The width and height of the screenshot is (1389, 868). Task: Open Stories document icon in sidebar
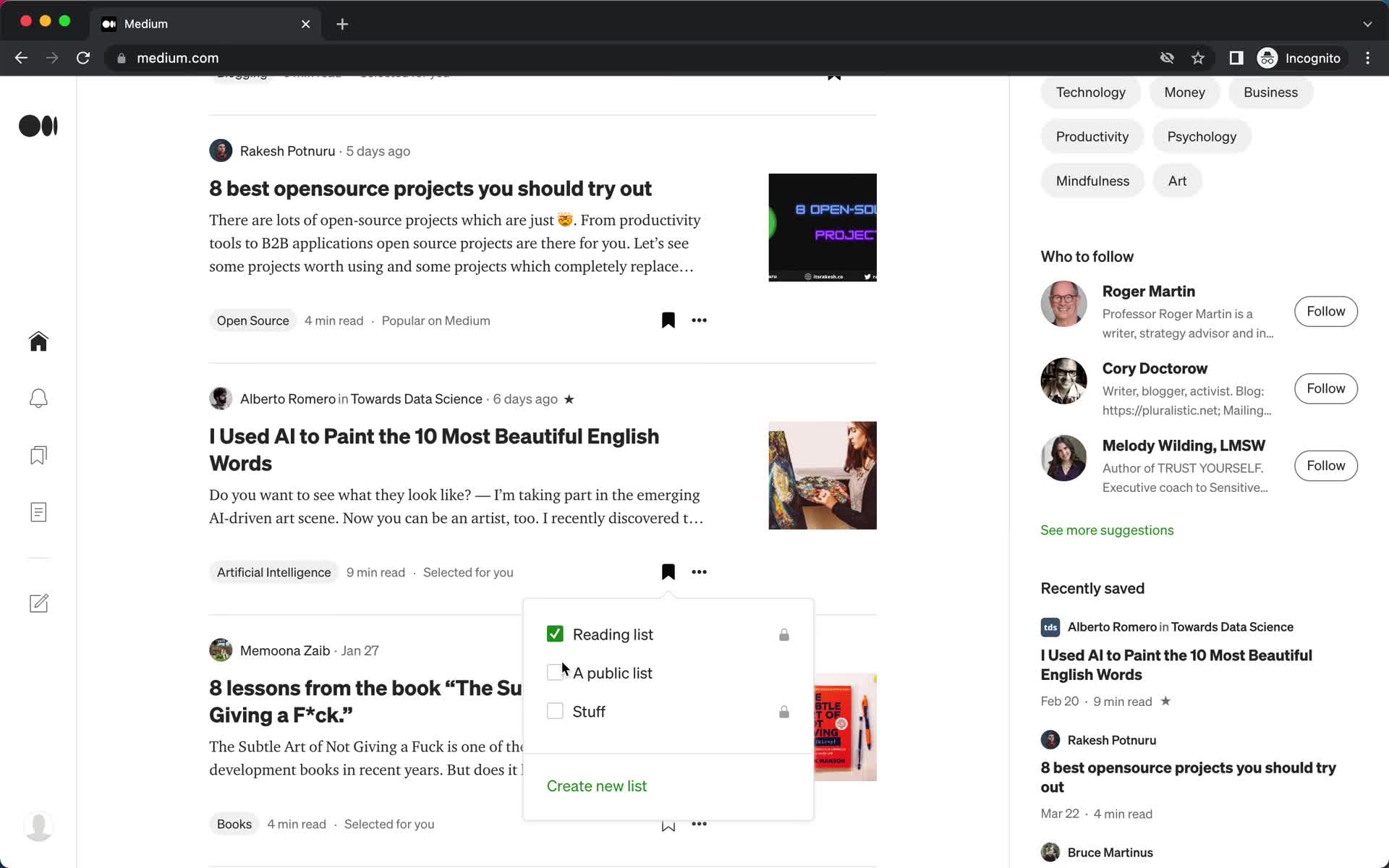38,512
